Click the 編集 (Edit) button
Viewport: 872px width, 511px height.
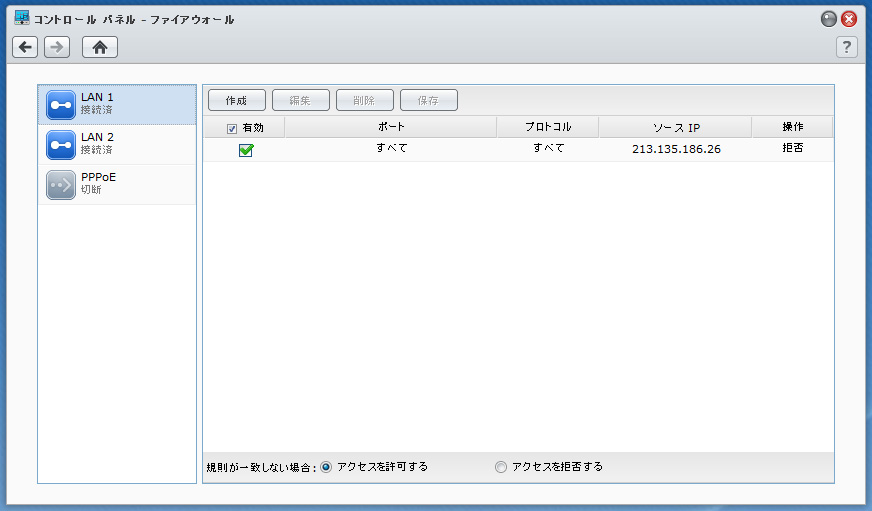coord(301,100)
